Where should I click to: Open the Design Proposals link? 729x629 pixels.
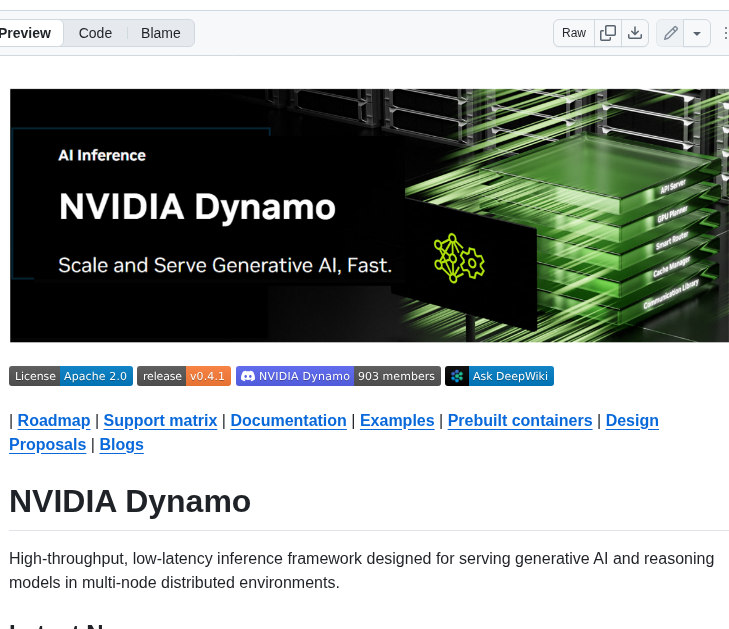coord(632,420)
